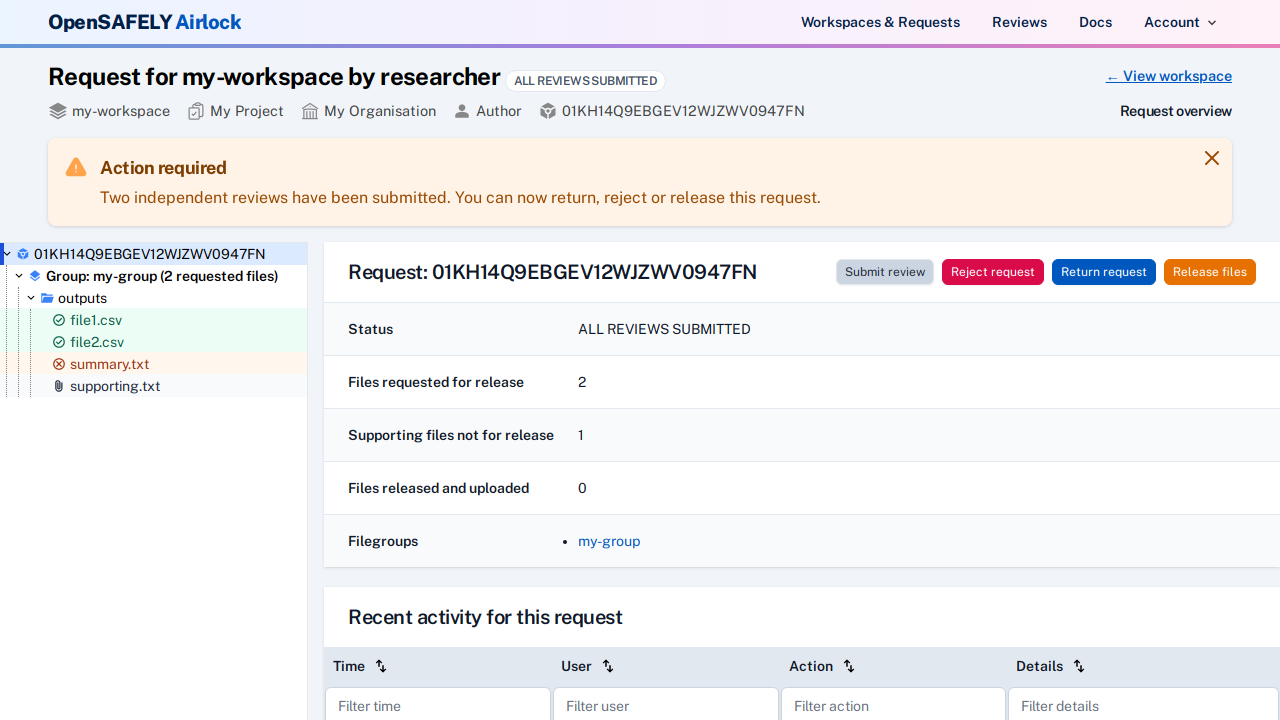Open the Account dropdown menu
This screenshot has width=1280, height=720.
pos(1179,22)
